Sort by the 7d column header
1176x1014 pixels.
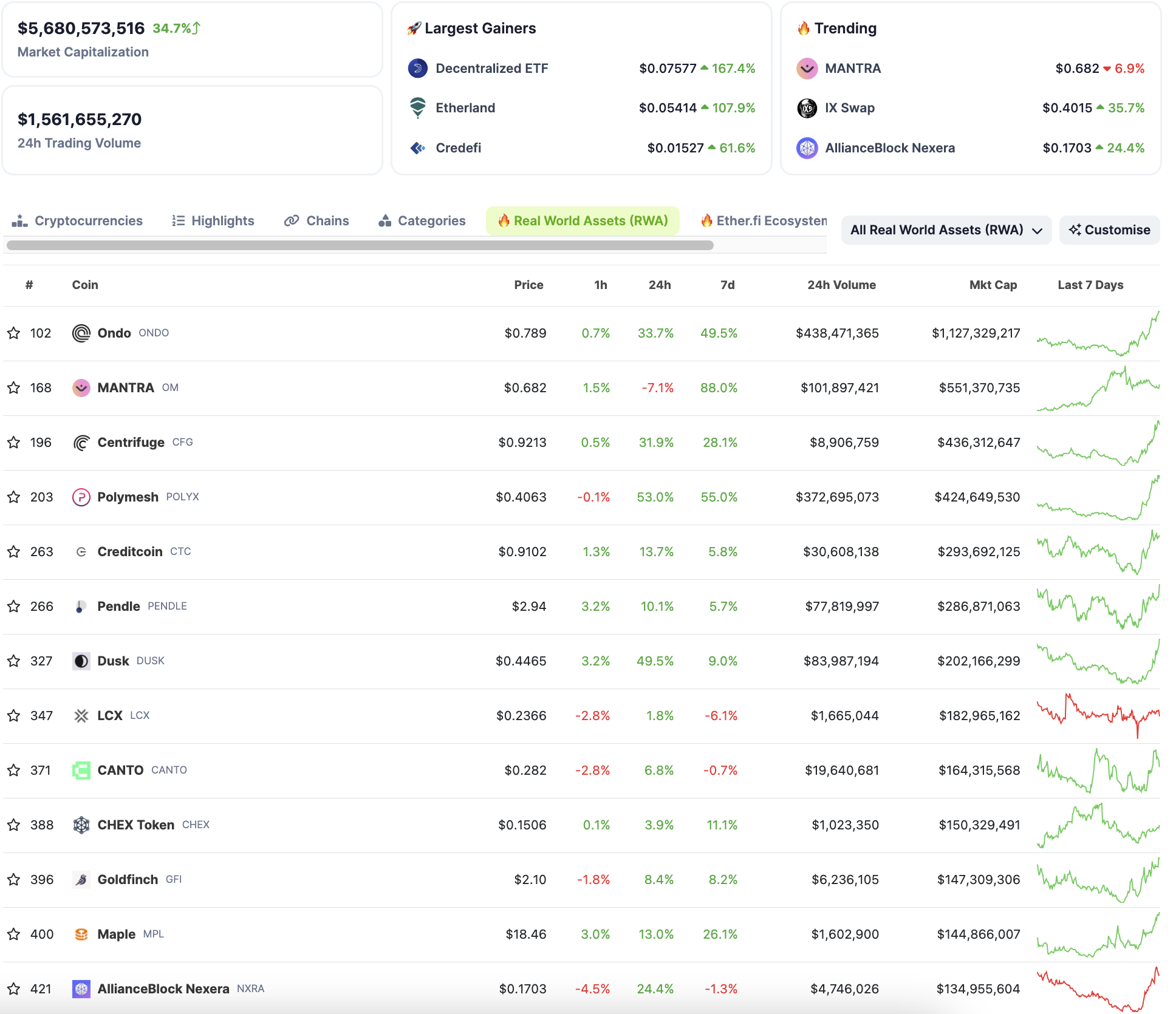(x=728, y=285)
